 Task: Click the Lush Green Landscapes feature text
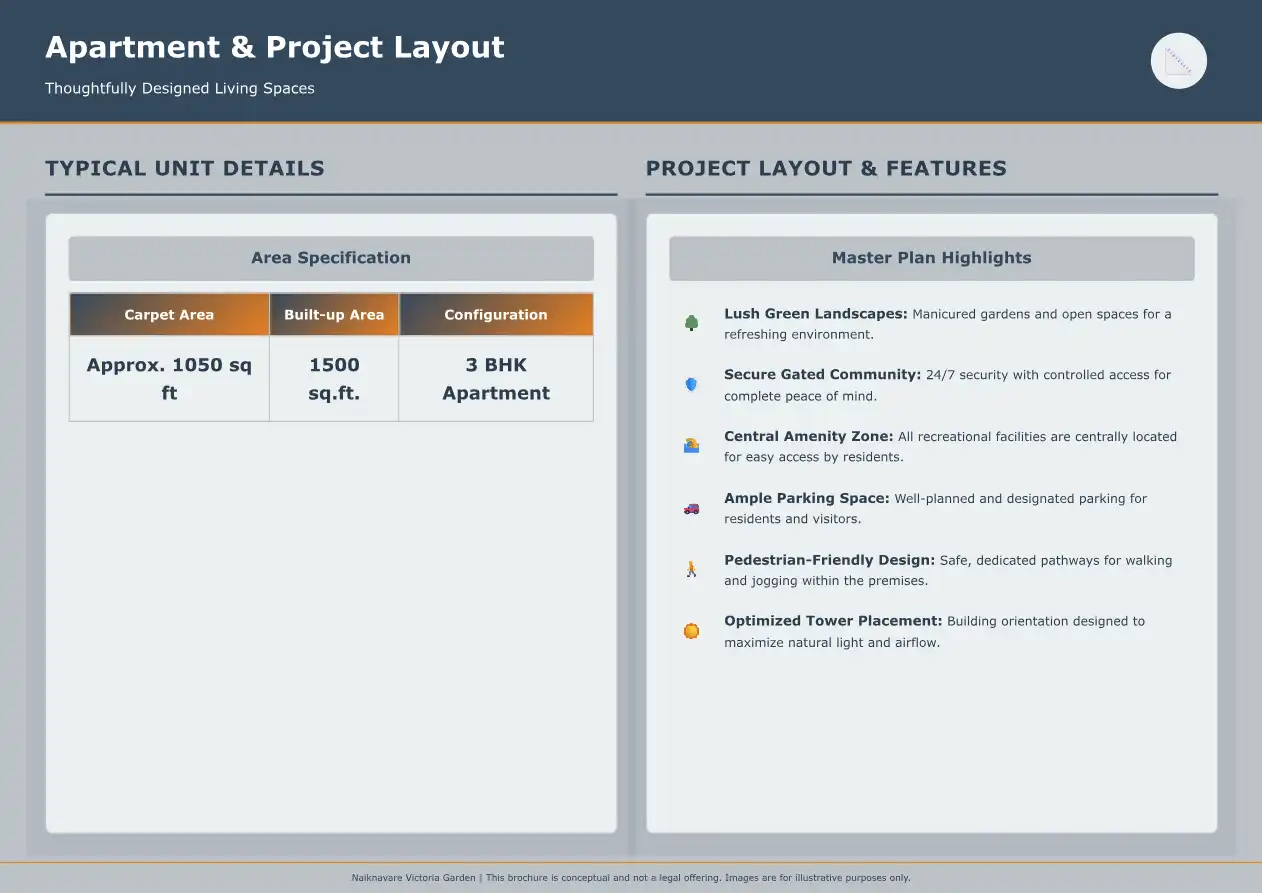[947, 323]
